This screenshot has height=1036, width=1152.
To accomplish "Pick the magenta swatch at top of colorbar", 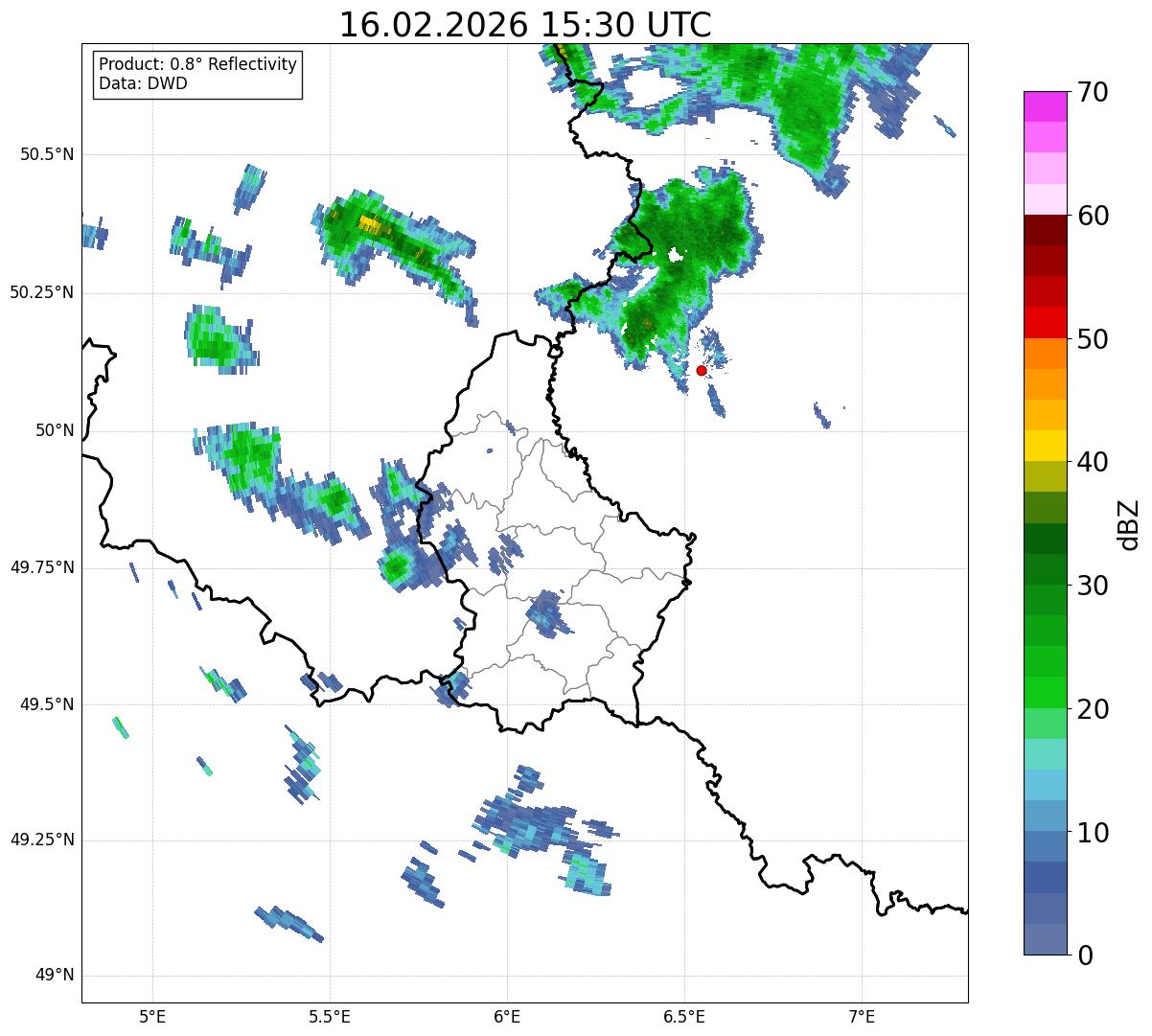I will click(1046, 106).
